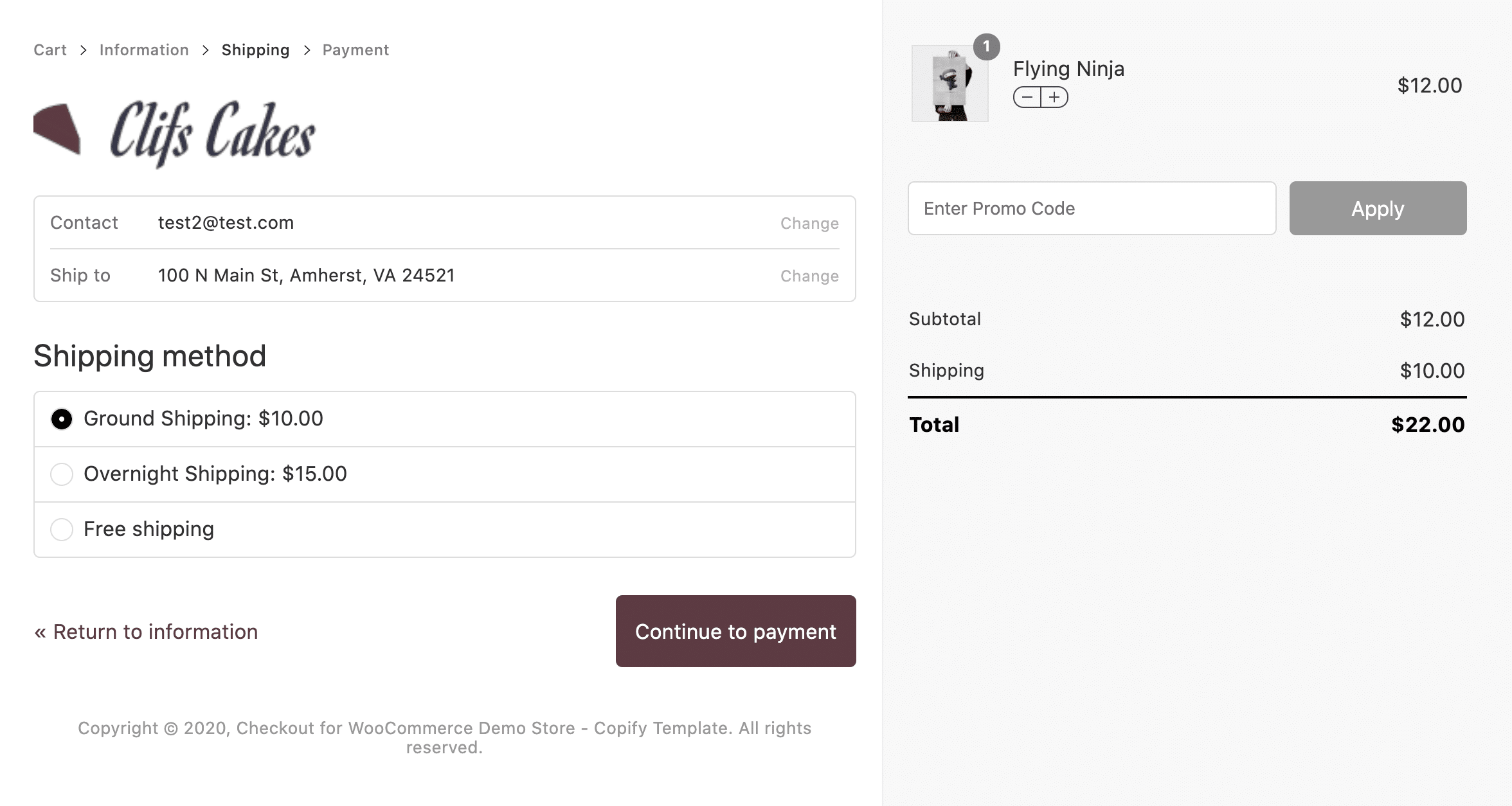Screen dimensions: 1512x806
Task: Select the Ground Shipping option
Action: pos(61,418)
